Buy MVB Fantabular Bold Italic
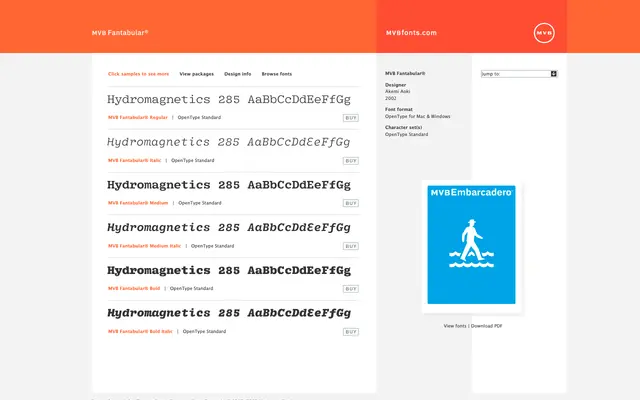Screen dimensions: 640x400 [x=351, y=332]
